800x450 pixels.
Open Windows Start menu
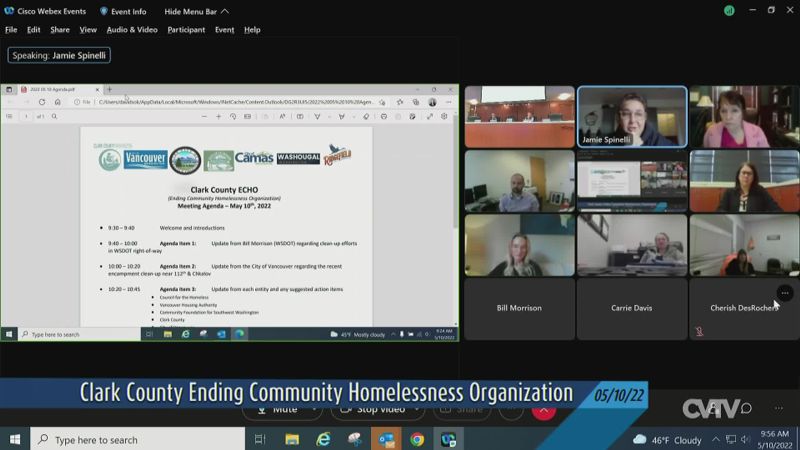point(15,439)
